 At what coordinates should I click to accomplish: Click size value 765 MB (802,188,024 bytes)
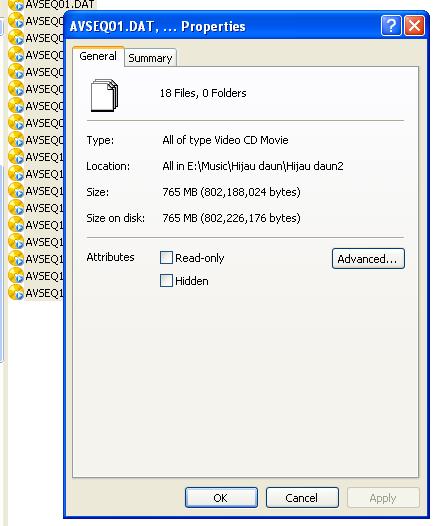pyautogui.click(x=231, y=192)
